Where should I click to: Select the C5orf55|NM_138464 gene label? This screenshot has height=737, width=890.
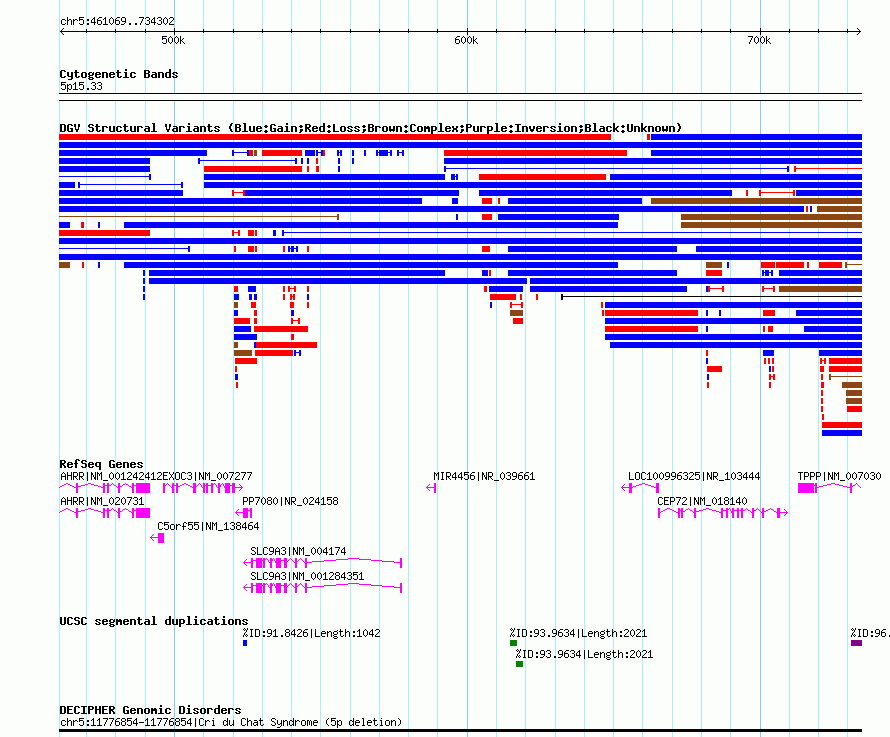pyautogui.click(x=208, y=526)
